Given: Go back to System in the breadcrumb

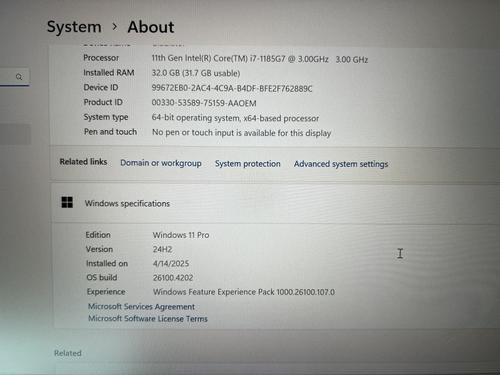Looking at the screenshot, I should pyautogui.click(x=74, y=27).
